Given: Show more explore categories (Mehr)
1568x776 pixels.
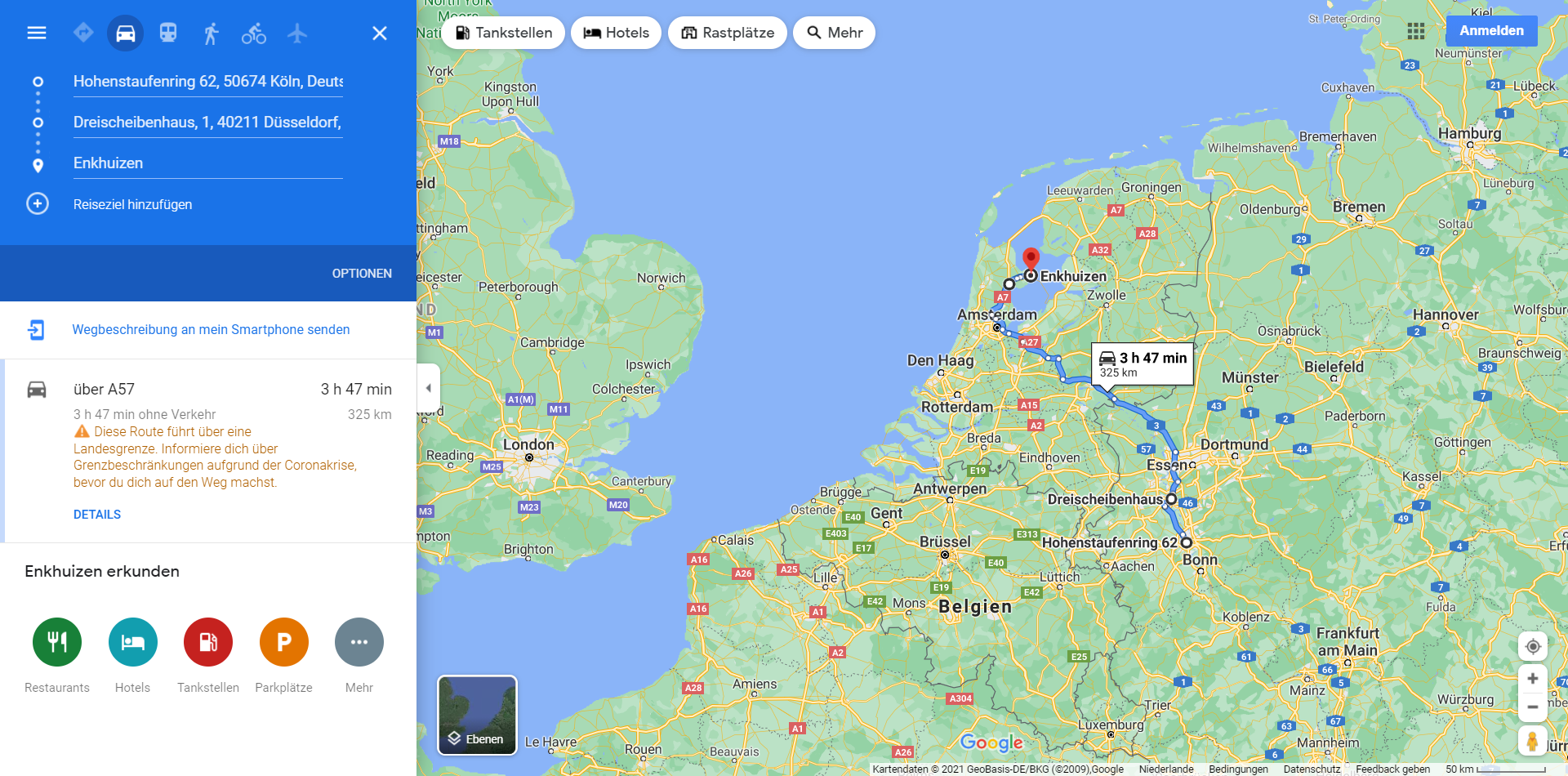Looking at the screenshot, I should pyautogui.click(x=359, y=642).
